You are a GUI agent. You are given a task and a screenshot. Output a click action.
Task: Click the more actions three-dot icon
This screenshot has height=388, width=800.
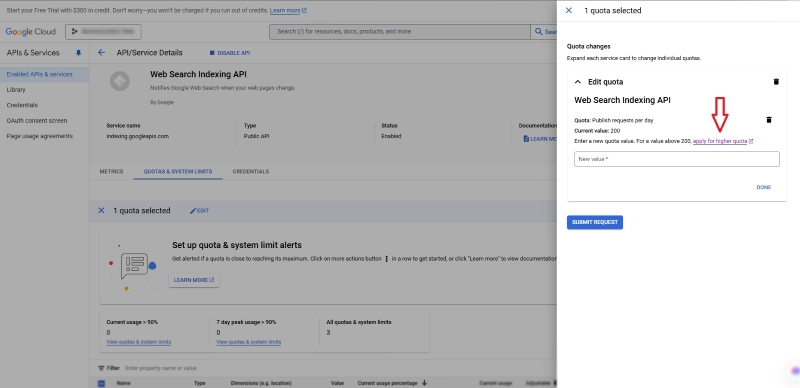pyautogui.click(x=387, y=258)
